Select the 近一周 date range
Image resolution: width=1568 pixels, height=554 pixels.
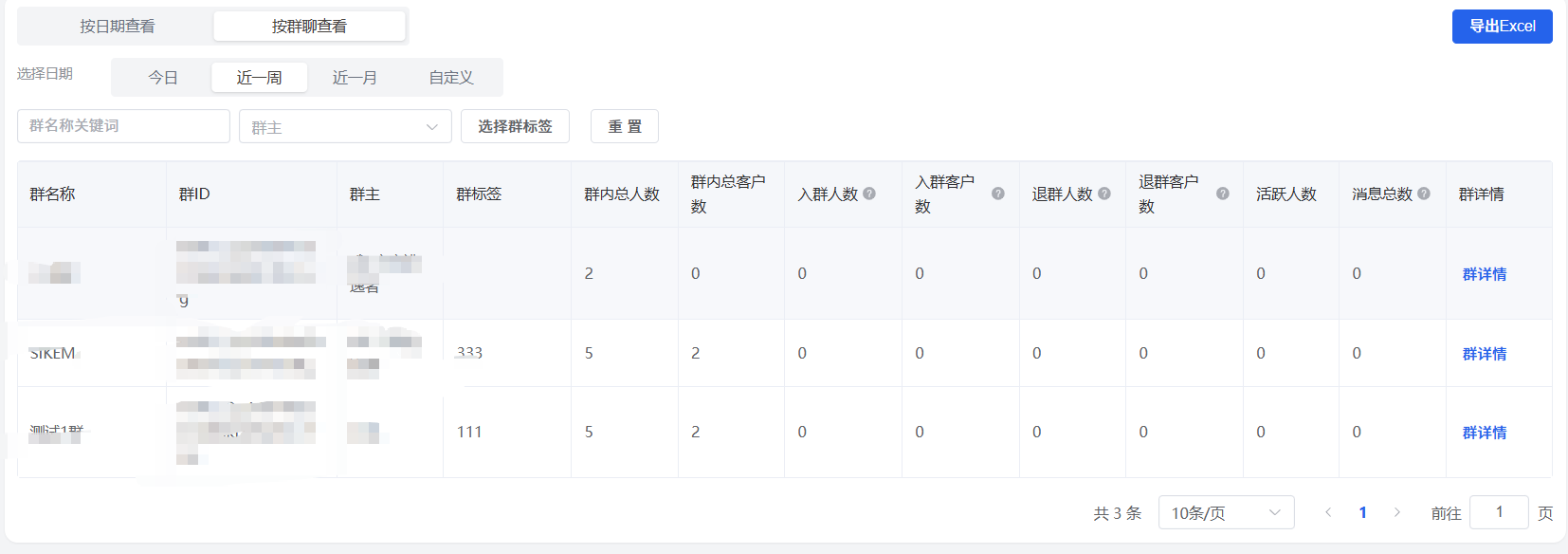point(259,78)
